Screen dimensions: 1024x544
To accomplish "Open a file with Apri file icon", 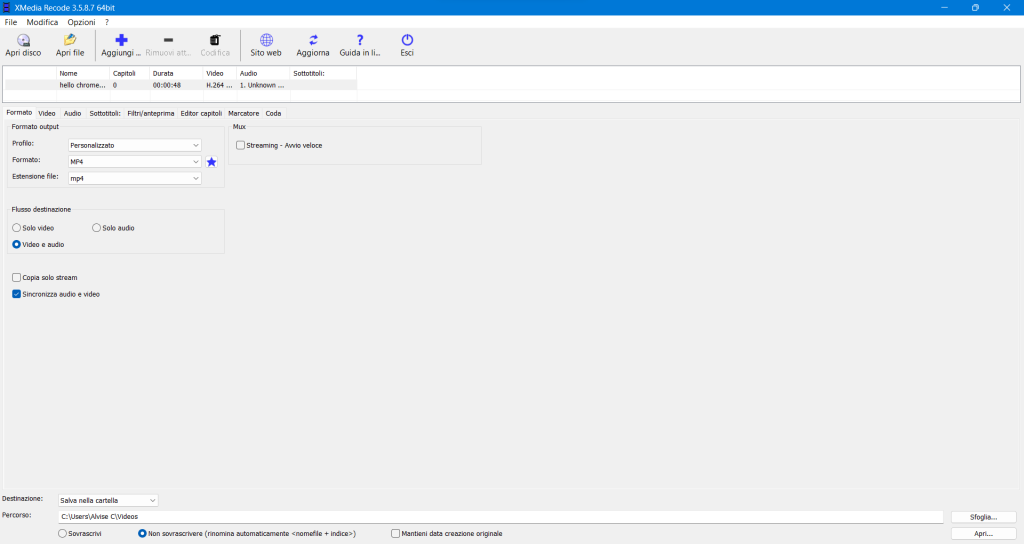I will point(70,41).
